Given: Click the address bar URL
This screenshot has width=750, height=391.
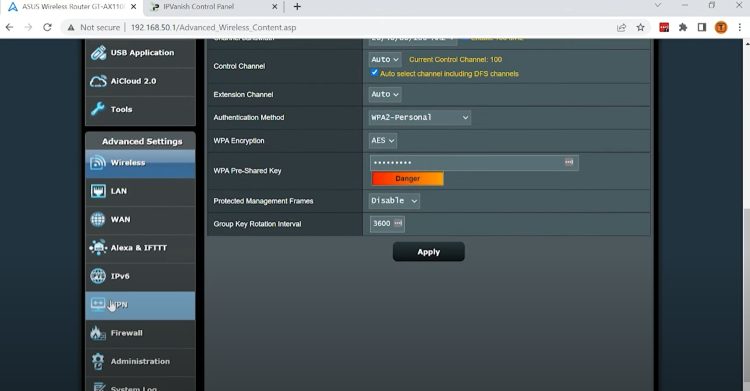Looking at the screenshot, I should [x=213, y=27].
